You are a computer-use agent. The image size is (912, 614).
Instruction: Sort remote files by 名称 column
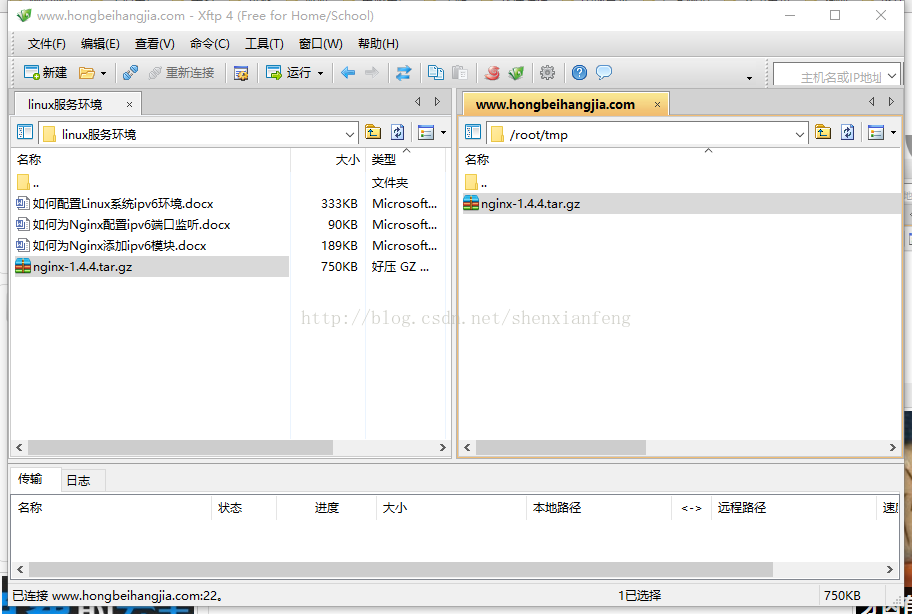tap(679, 159)
